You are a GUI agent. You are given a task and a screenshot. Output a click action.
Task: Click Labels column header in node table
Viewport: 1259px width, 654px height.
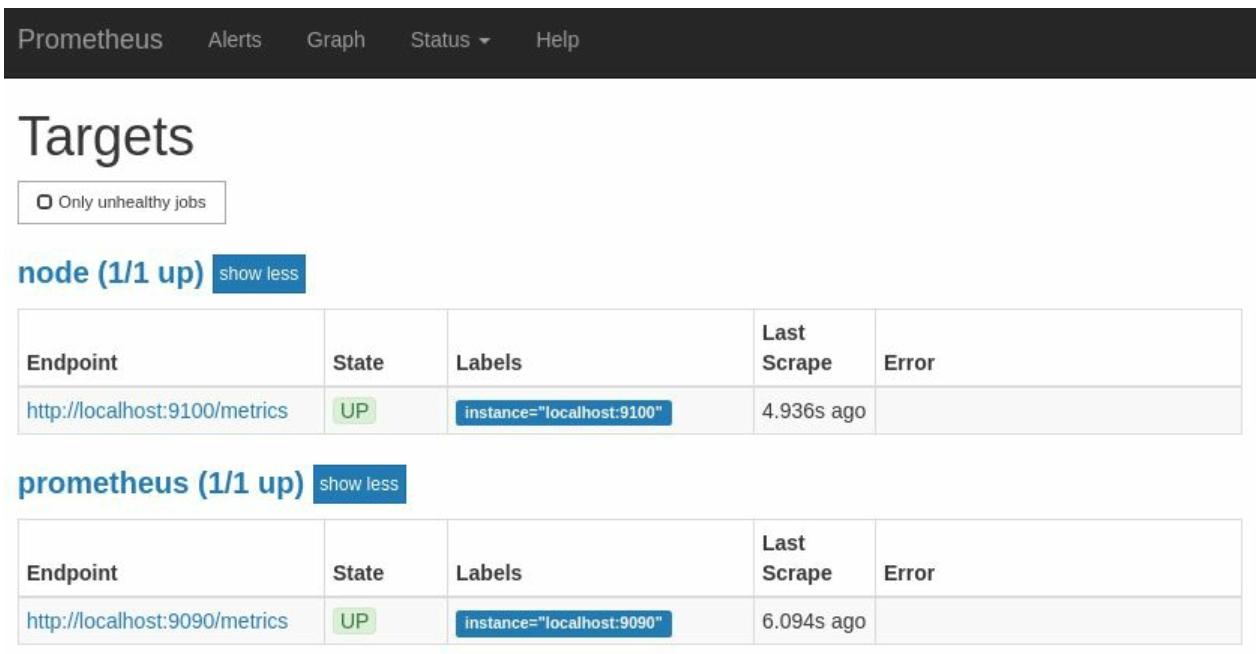tap(489, 363)
